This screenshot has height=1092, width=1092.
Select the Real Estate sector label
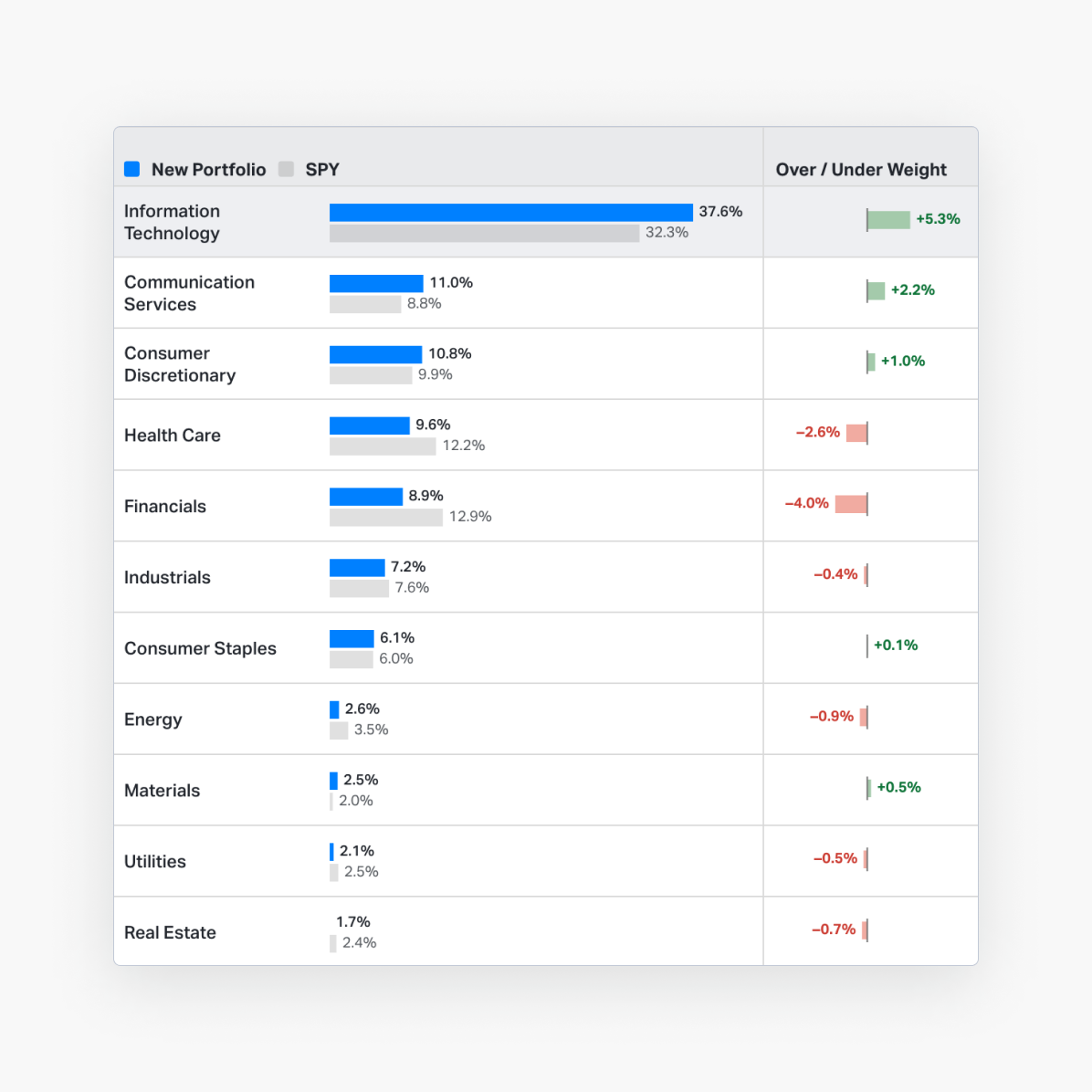[170, 933]
